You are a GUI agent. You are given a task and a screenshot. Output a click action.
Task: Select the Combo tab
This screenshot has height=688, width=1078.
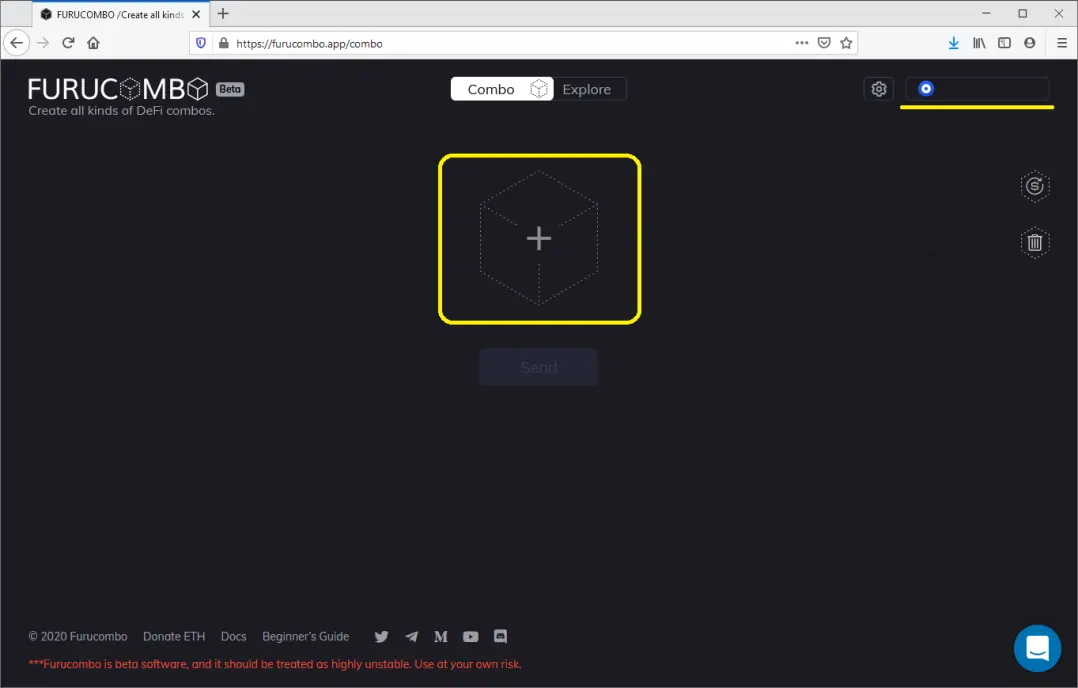pos(502,89)
